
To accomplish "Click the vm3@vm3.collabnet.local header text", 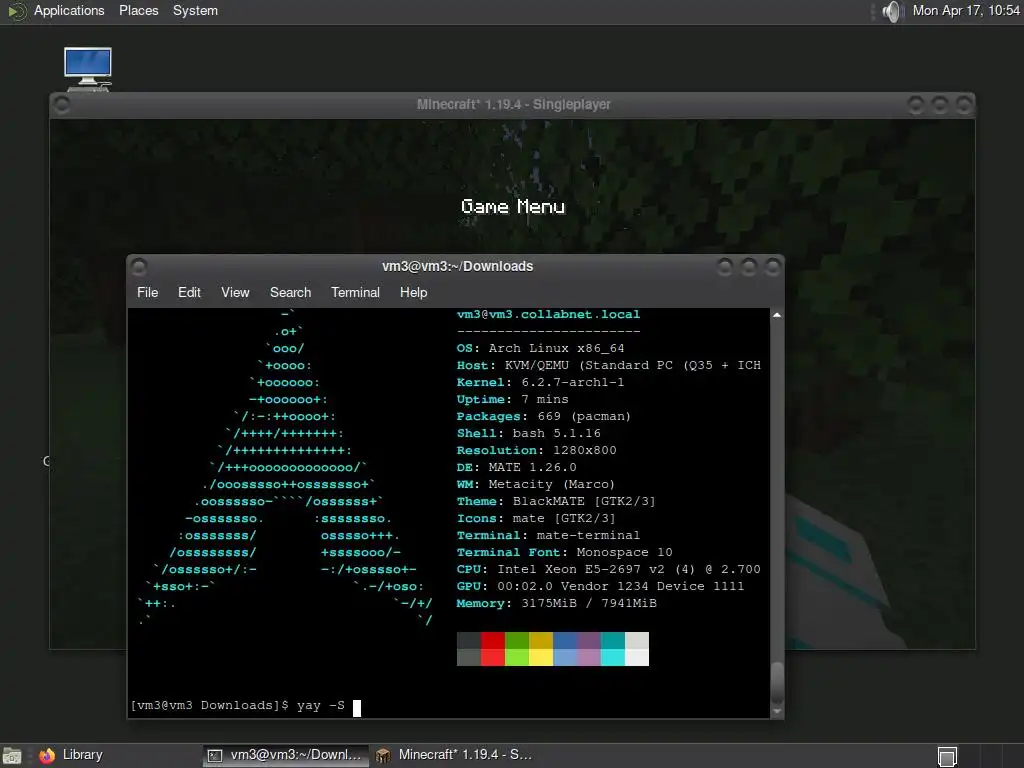I will tap(548, 315).
